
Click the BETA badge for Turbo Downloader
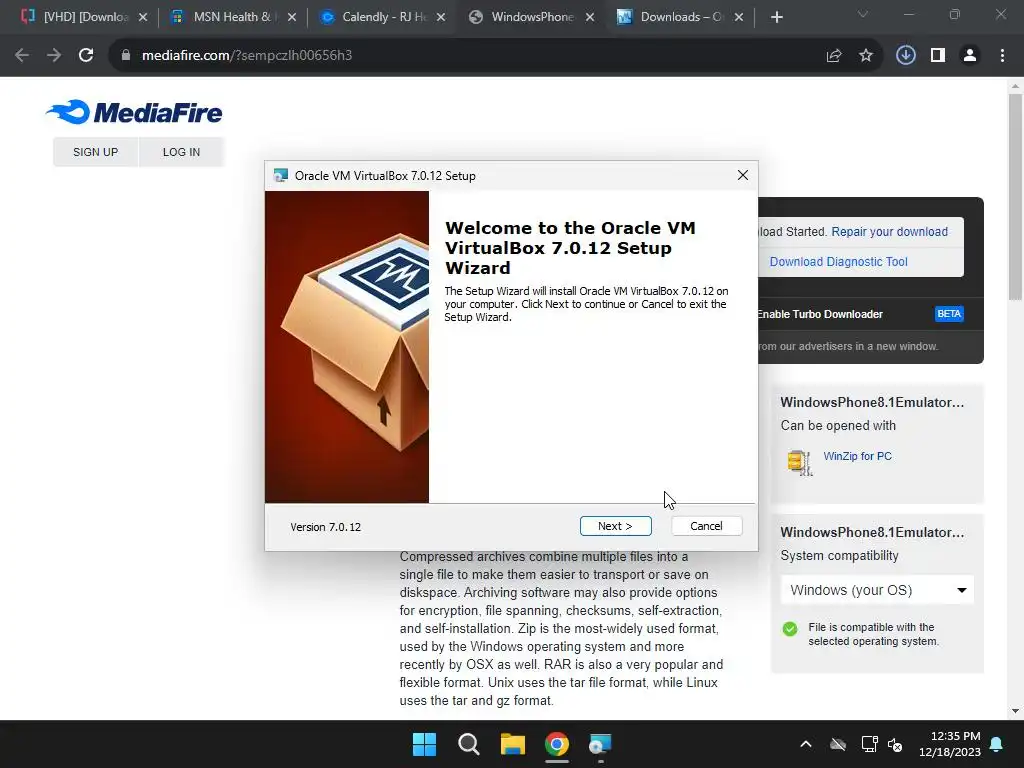(x=949, y=314)
